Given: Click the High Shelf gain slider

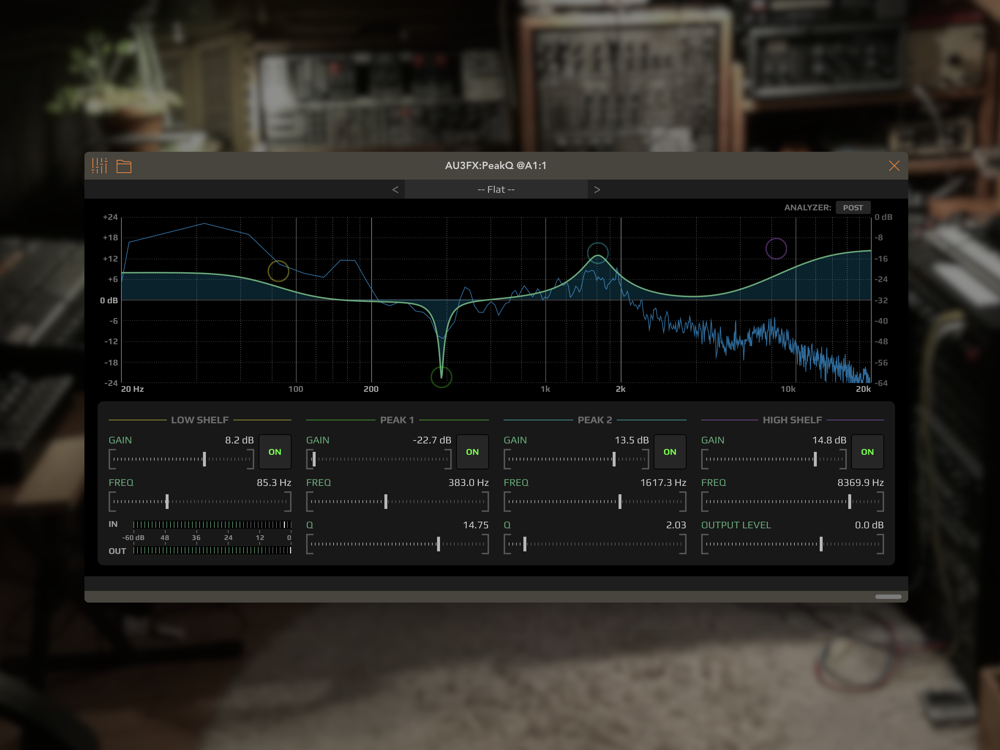Looking at the screenshot, I should 774,459.
